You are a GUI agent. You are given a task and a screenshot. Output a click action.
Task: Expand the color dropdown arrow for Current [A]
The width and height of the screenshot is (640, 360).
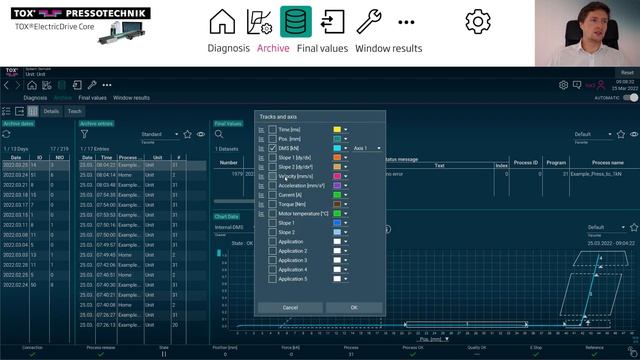(346, 195)
